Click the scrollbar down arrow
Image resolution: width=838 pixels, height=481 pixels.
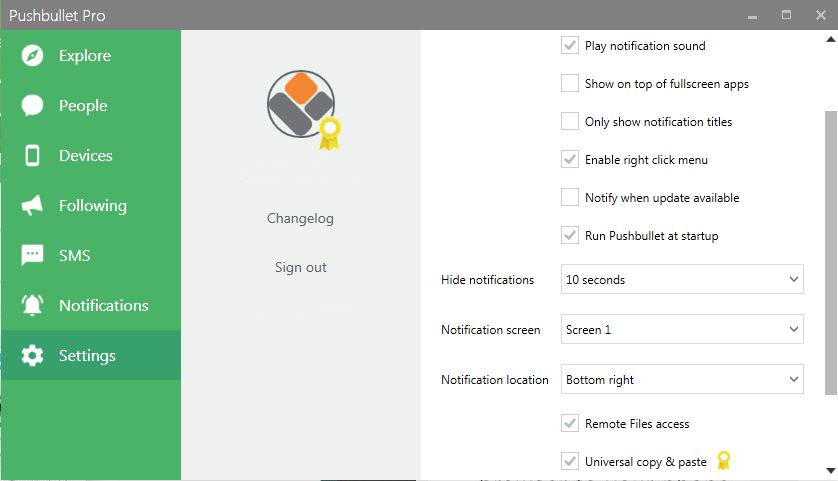point(831,471)
